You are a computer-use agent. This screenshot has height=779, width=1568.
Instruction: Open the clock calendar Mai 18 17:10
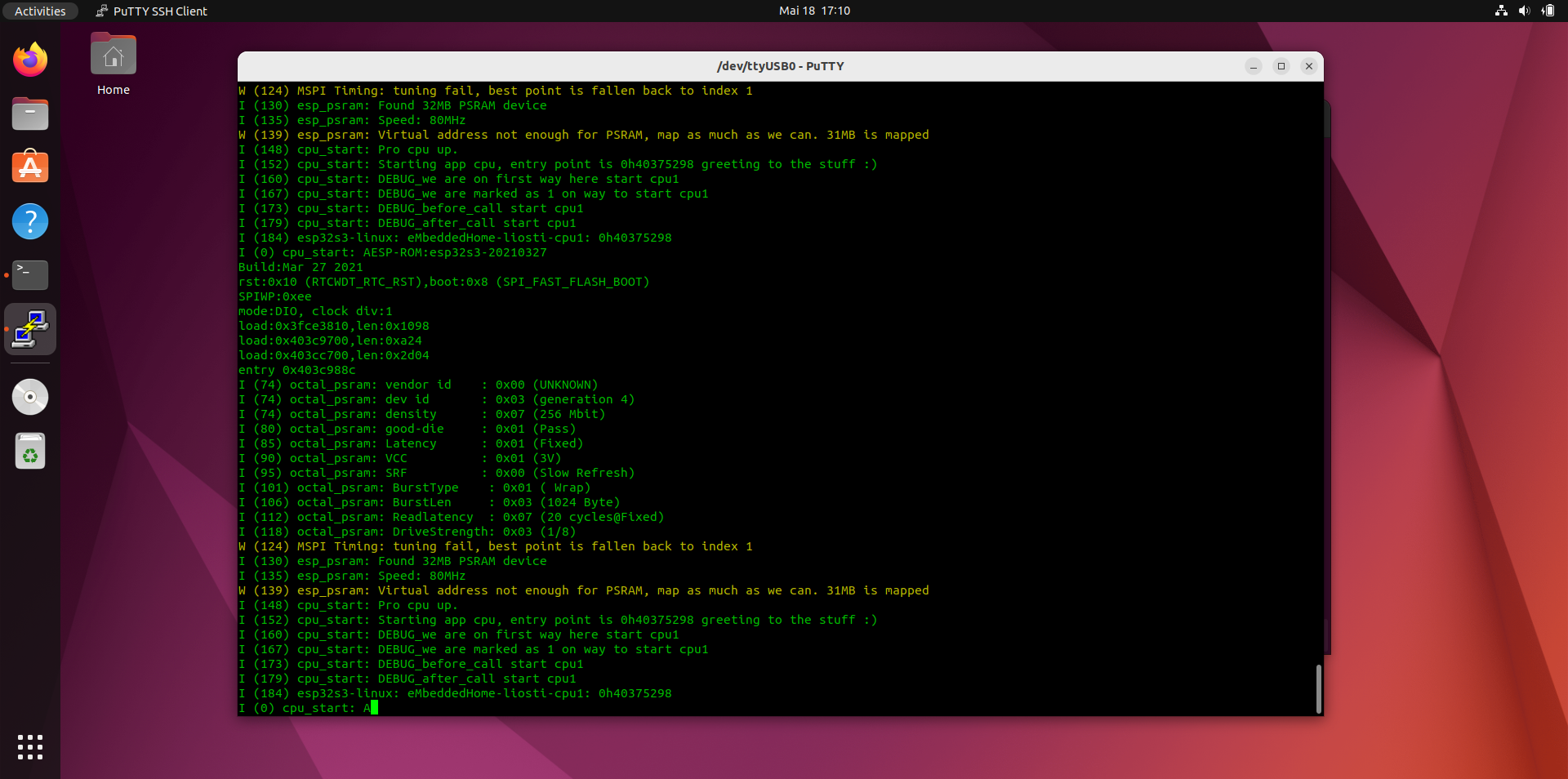tap(814, 11)
